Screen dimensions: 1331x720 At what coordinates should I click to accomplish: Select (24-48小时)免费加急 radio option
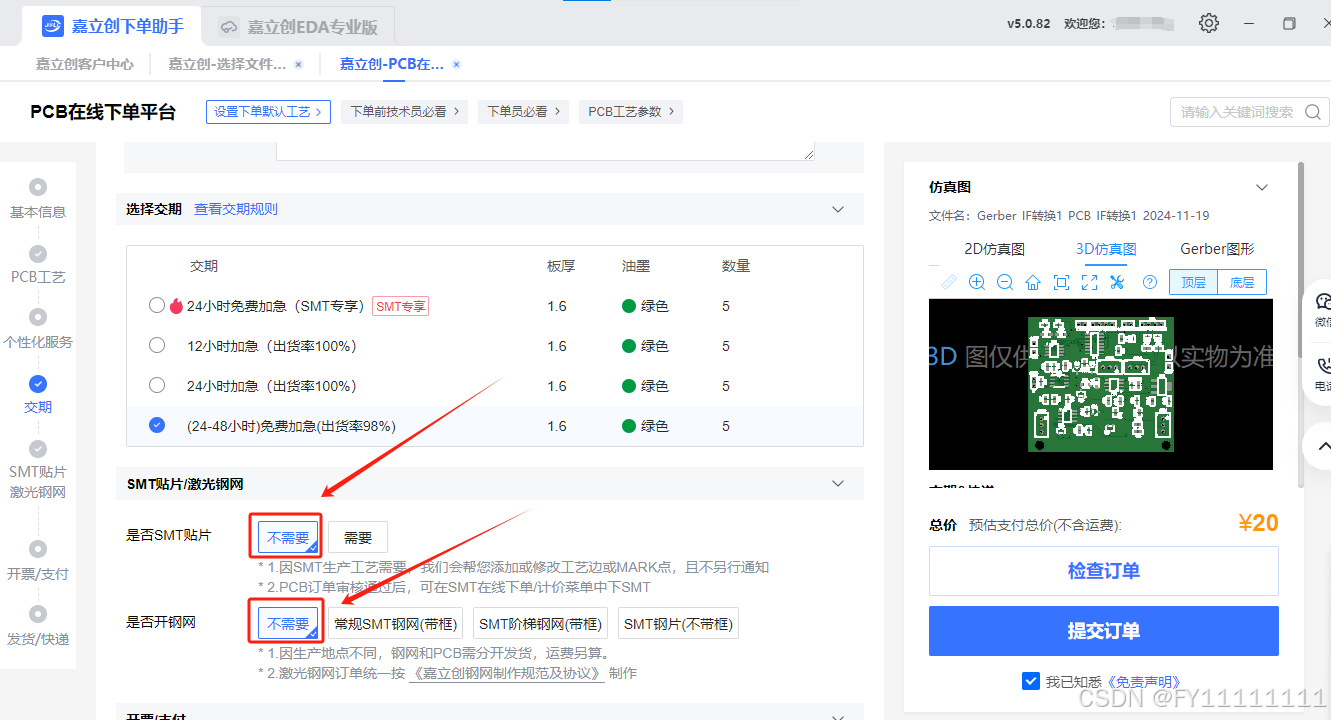click(156, 425)
